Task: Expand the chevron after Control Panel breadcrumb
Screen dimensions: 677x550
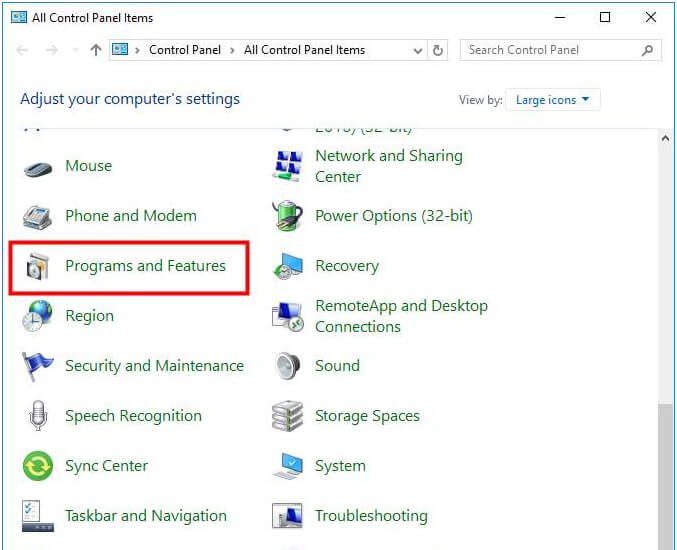Action: click(x=232, y=51)
